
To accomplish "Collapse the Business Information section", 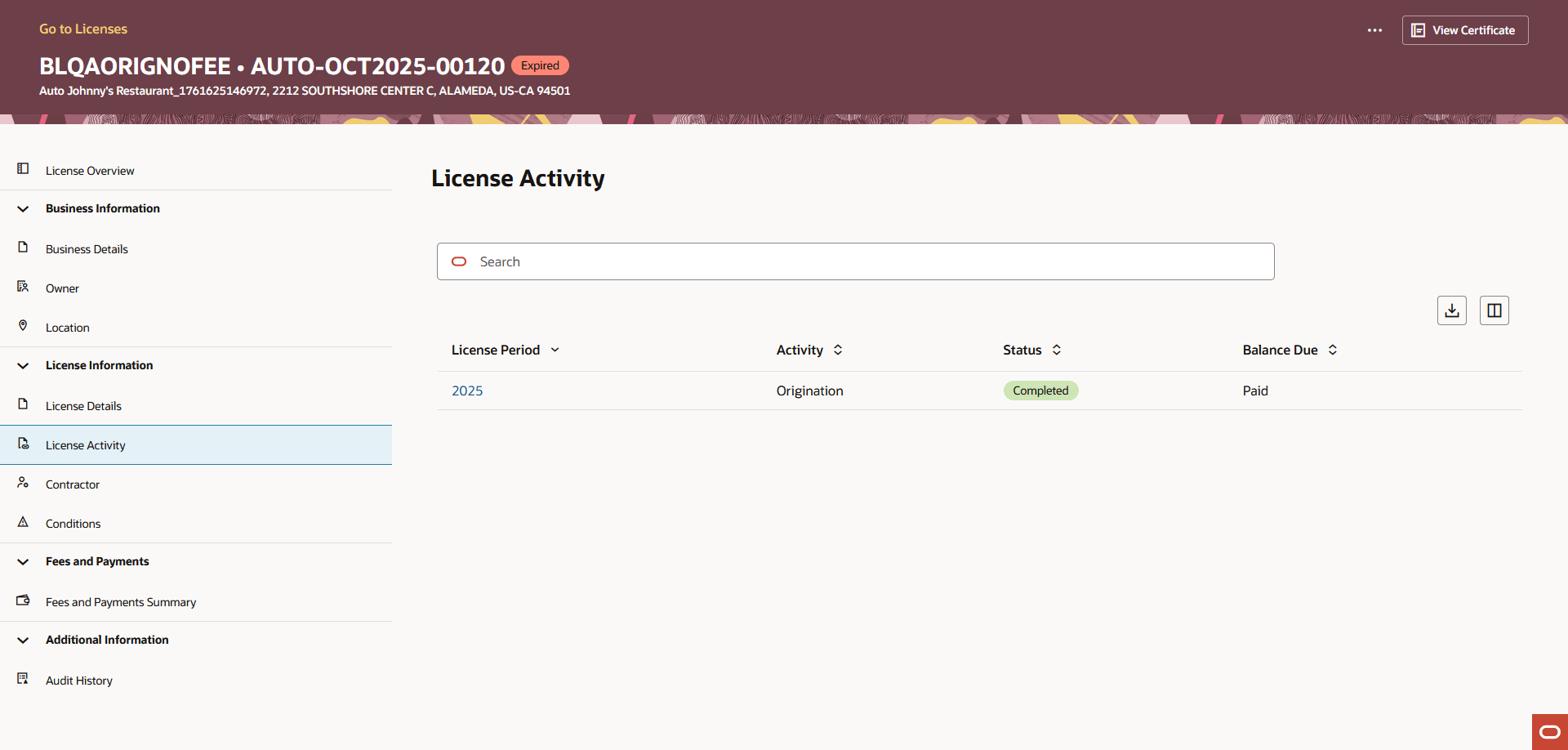I will [x=22, y=208].
